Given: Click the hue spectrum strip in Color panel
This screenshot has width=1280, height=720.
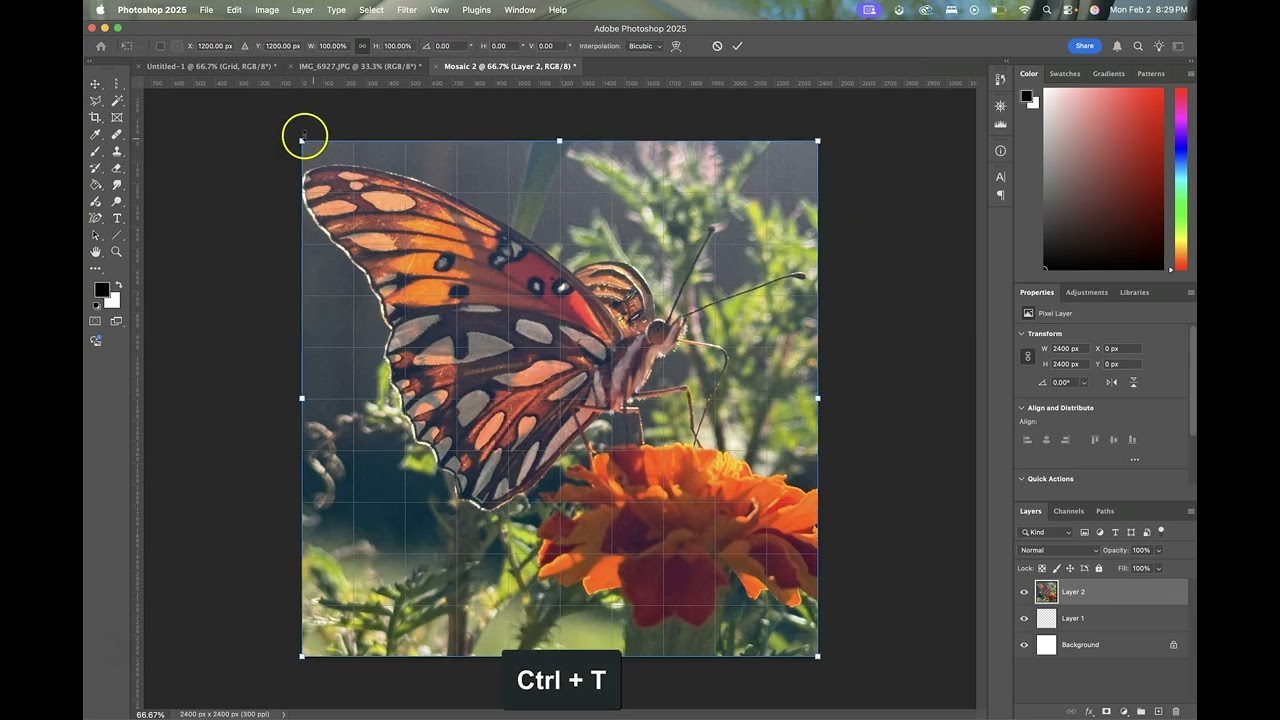Looking at the screenshot, I should coord(1181,179).
